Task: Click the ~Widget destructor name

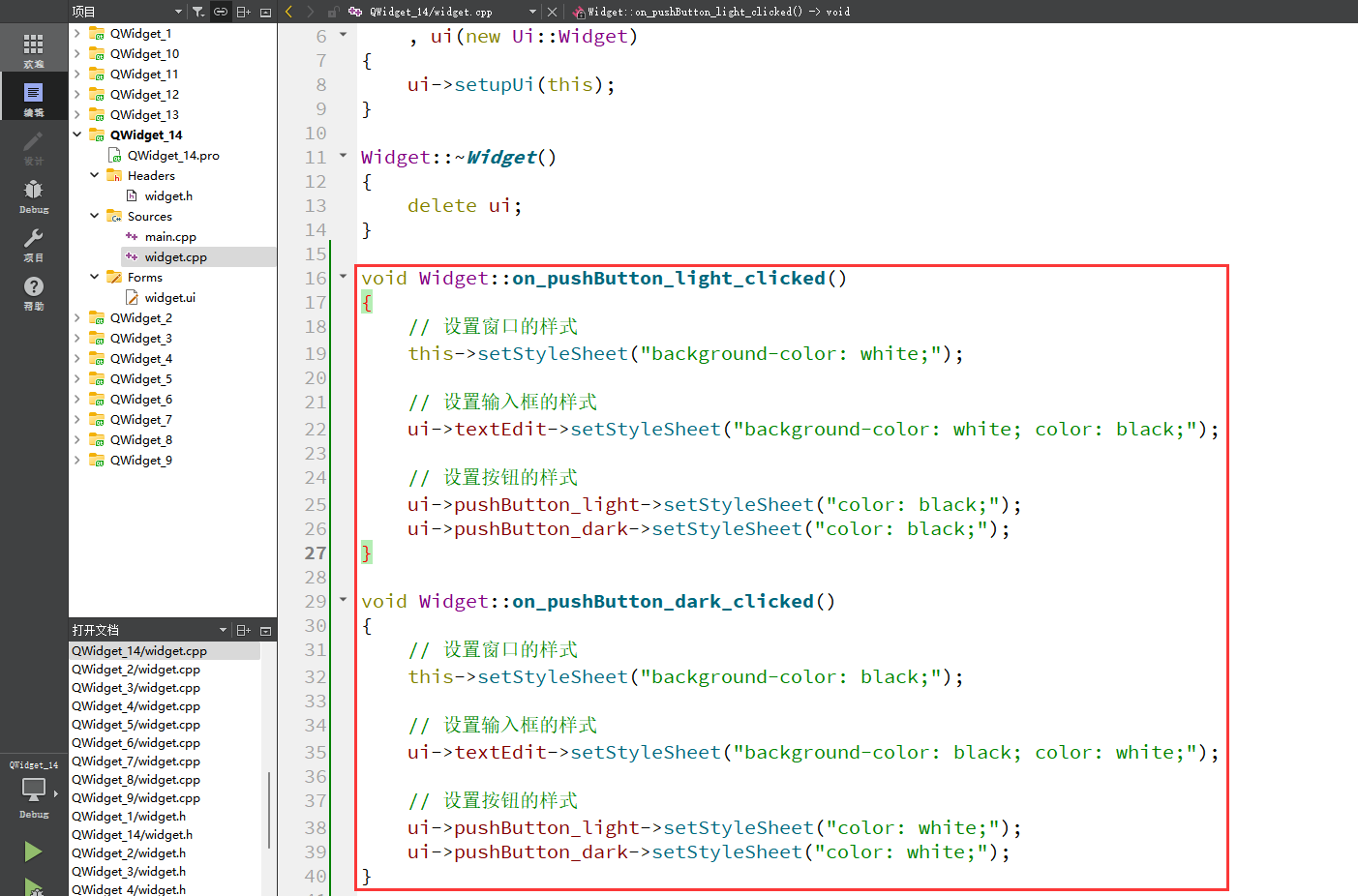Action: coord(501,157)
